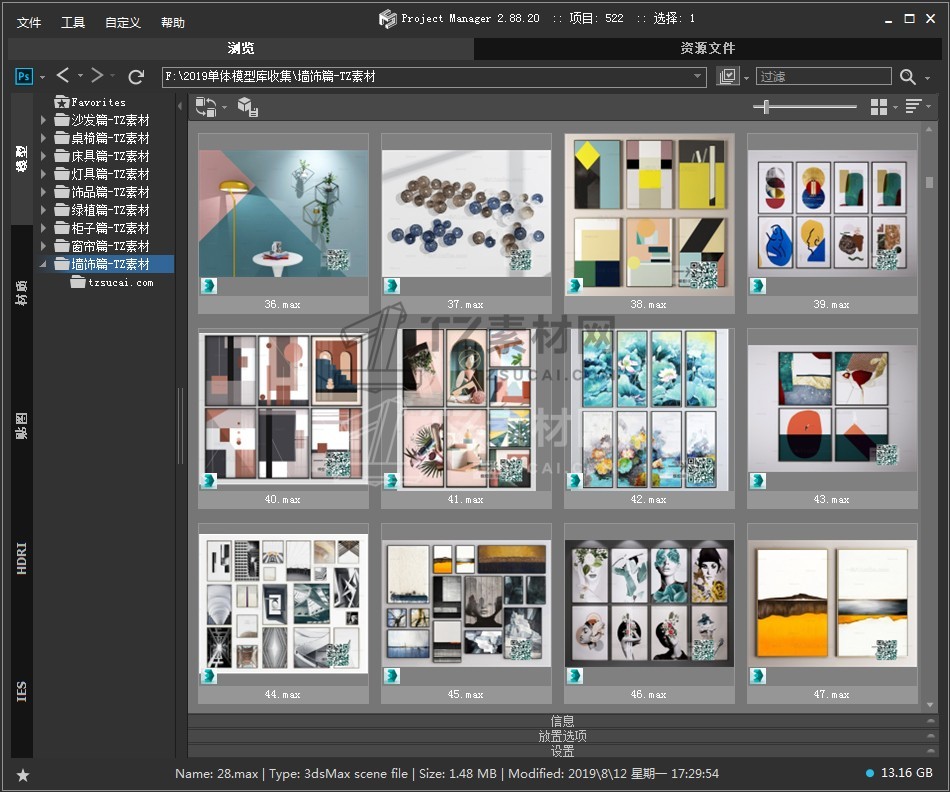Open the 工具 menu
The width and height of the screenshot is (950, 792).
click(x=73, y=23)
